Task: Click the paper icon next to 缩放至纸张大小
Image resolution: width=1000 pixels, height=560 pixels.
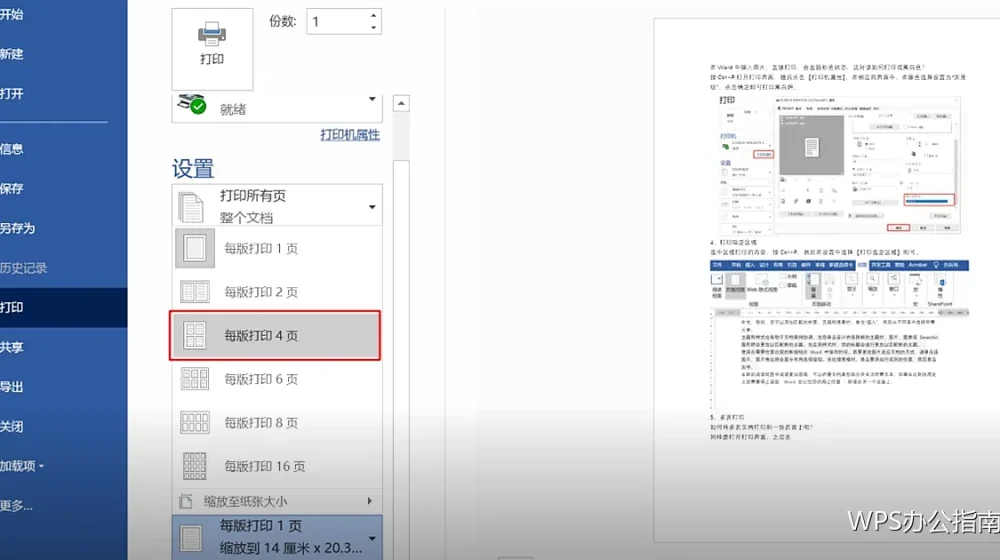Action: tap(186, 501)
